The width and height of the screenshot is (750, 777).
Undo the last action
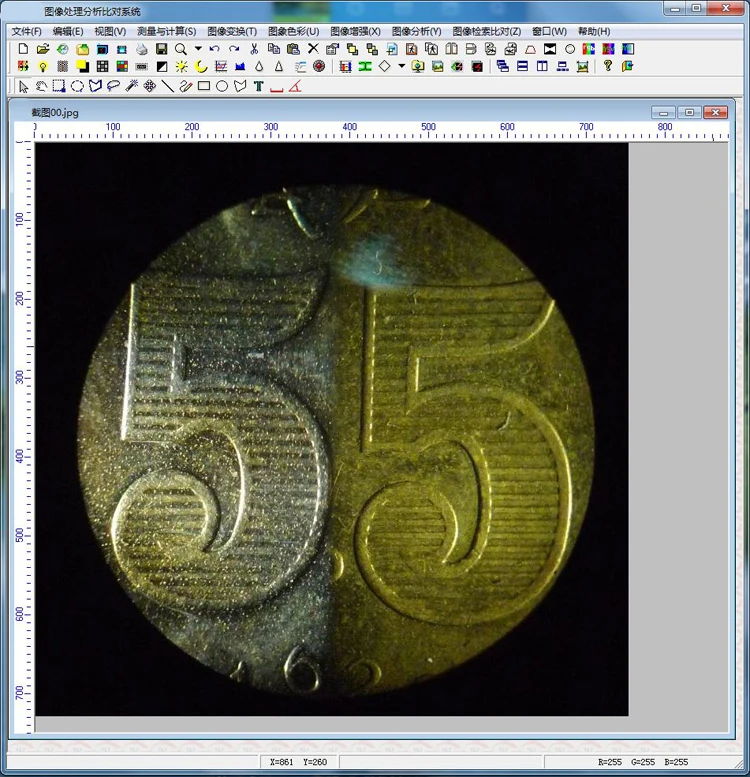(214, 49)
